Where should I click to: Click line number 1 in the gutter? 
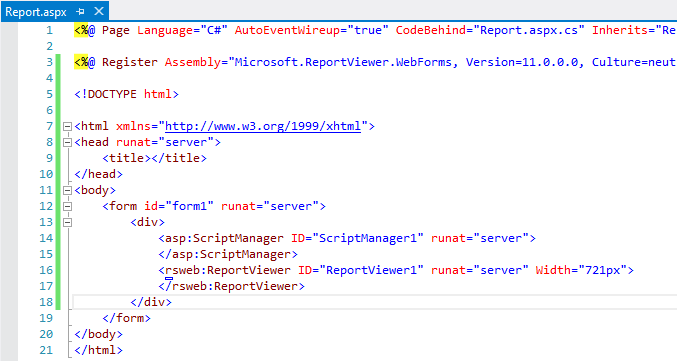[49, 30]
